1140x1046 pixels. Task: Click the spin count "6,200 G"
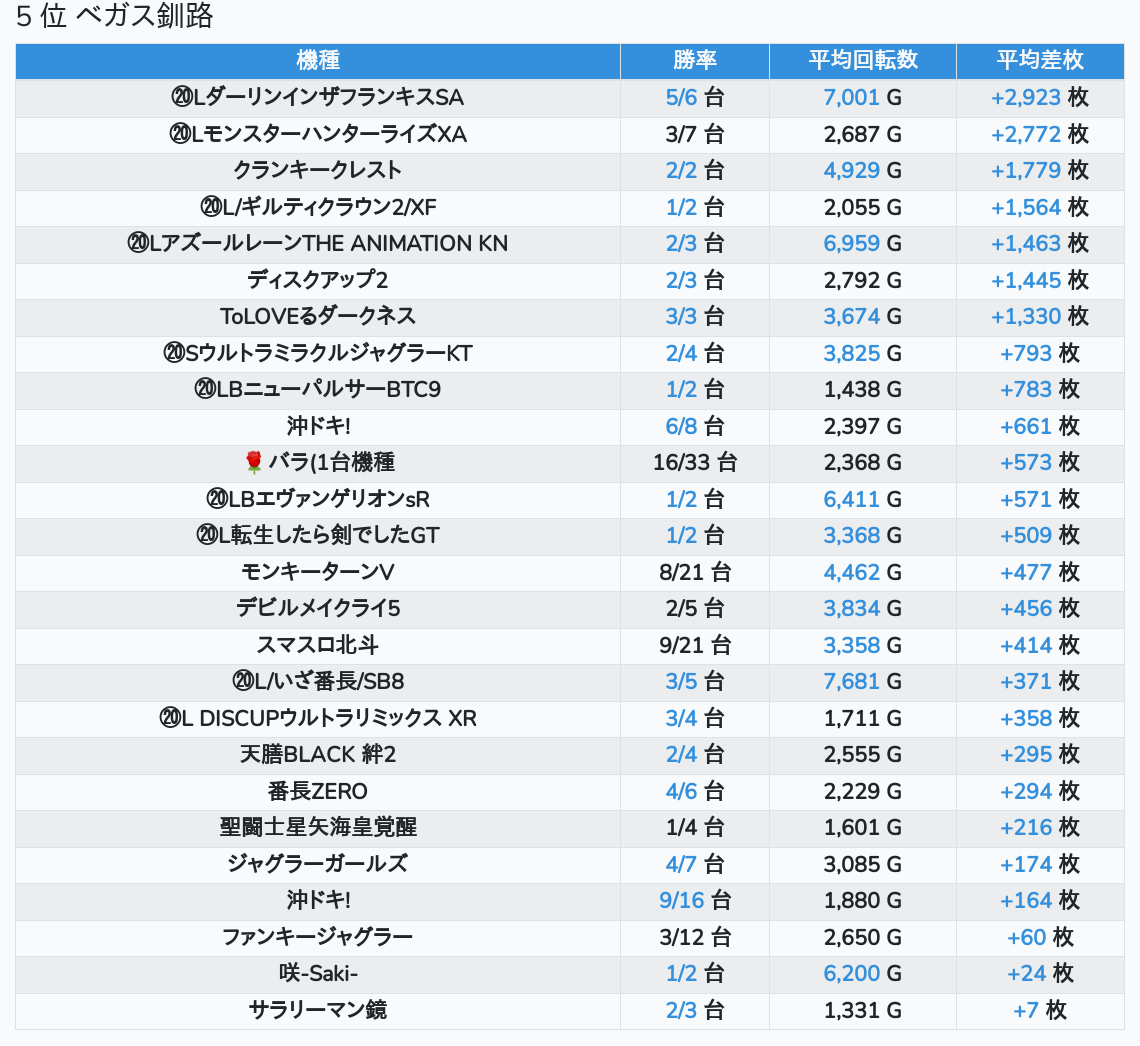pyautogui.click(x=863, y=973)
